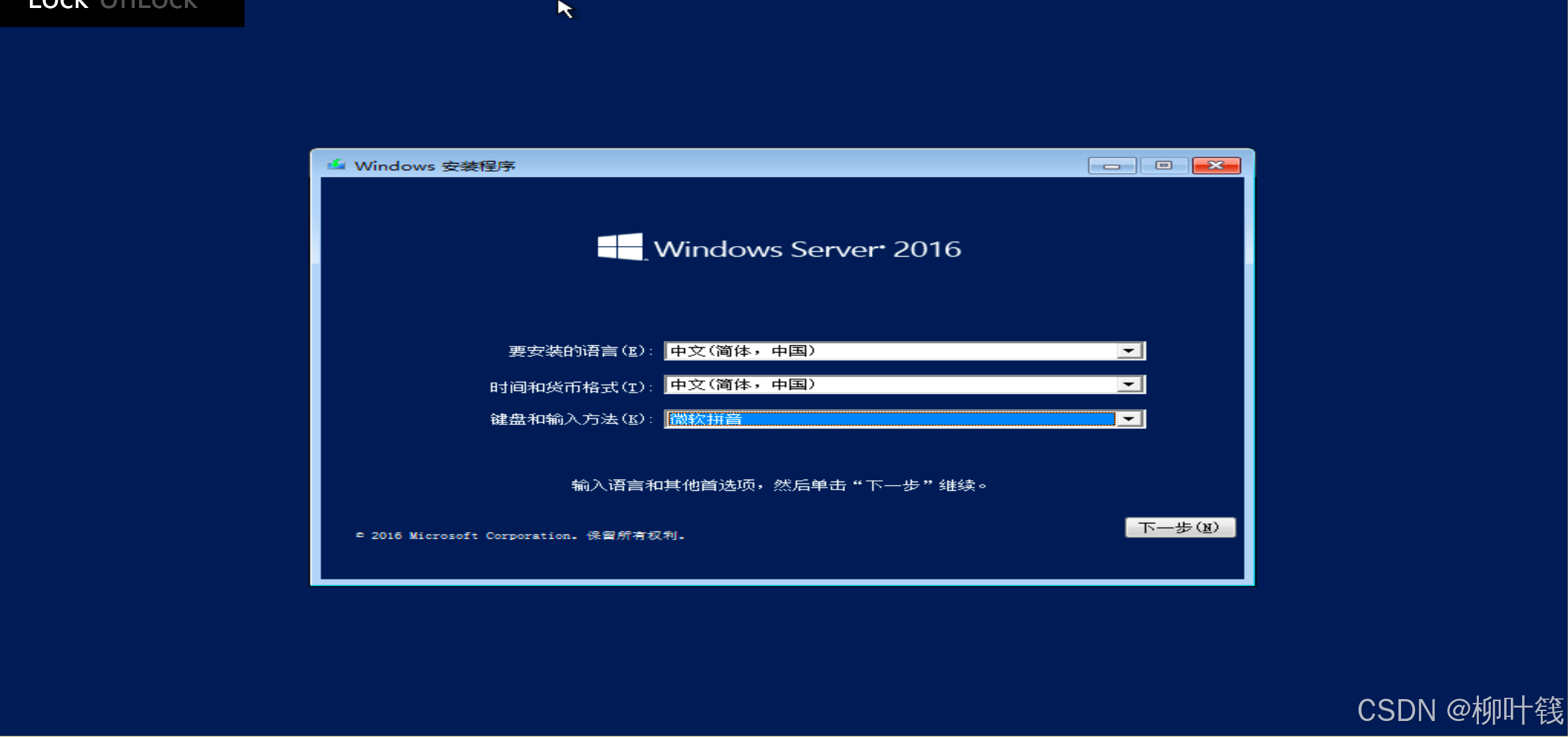Viewport: 1568px width, 737px height.
Task: Select the highlighted 微软拼音 entry
Action: [705, 419]
